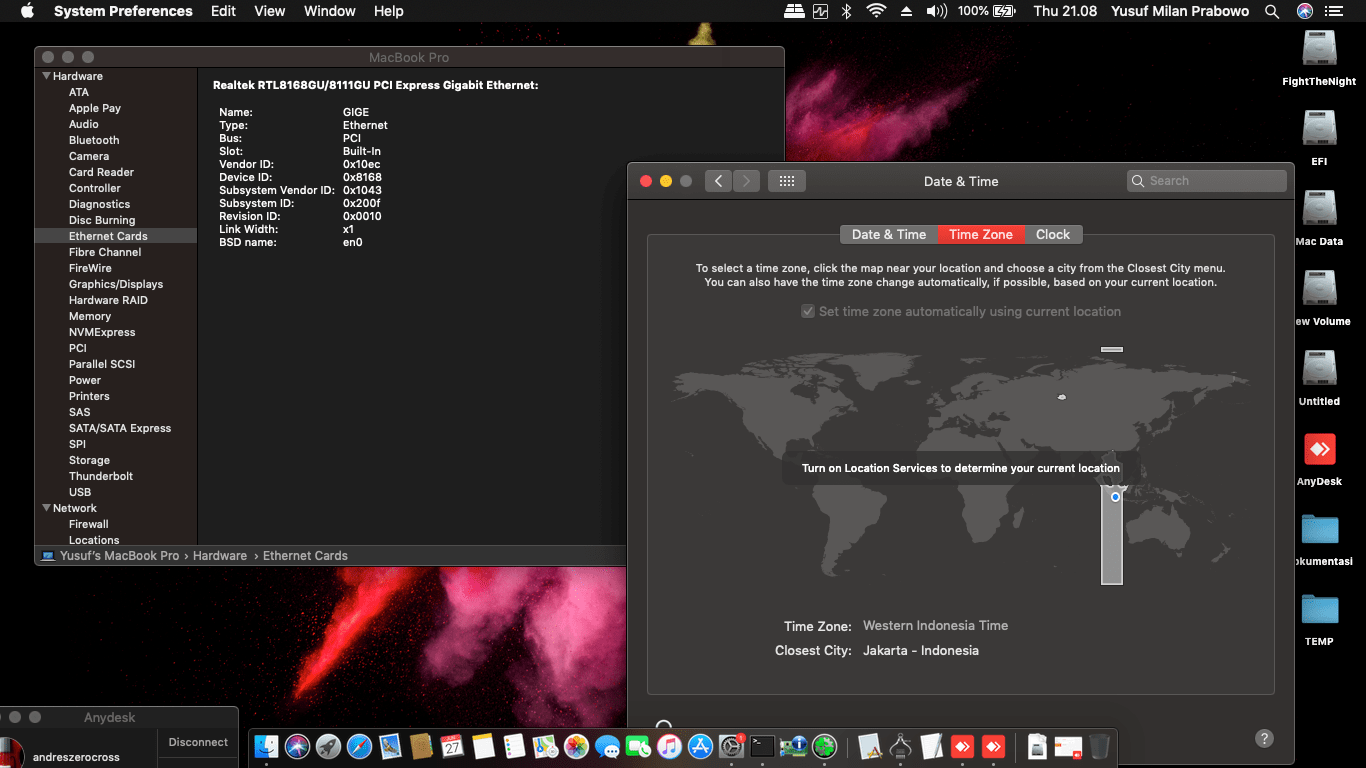Click the volume icon in menu bar
This screenshot has height=768, width=1366.
coord(936,11)
